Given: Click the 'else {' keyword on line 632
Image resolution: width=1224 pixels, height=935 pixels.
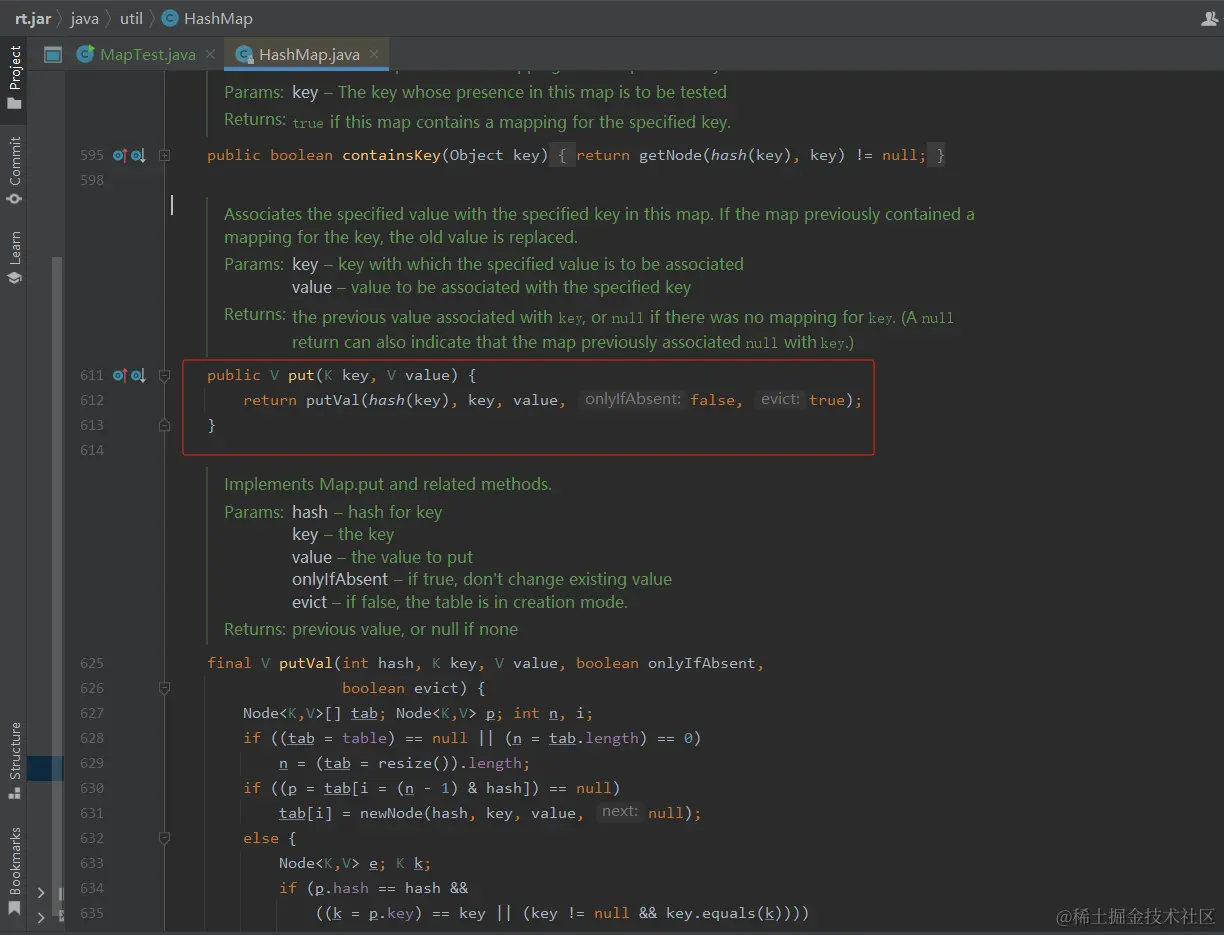Looking at the screenshot, I should pos(269,838).
